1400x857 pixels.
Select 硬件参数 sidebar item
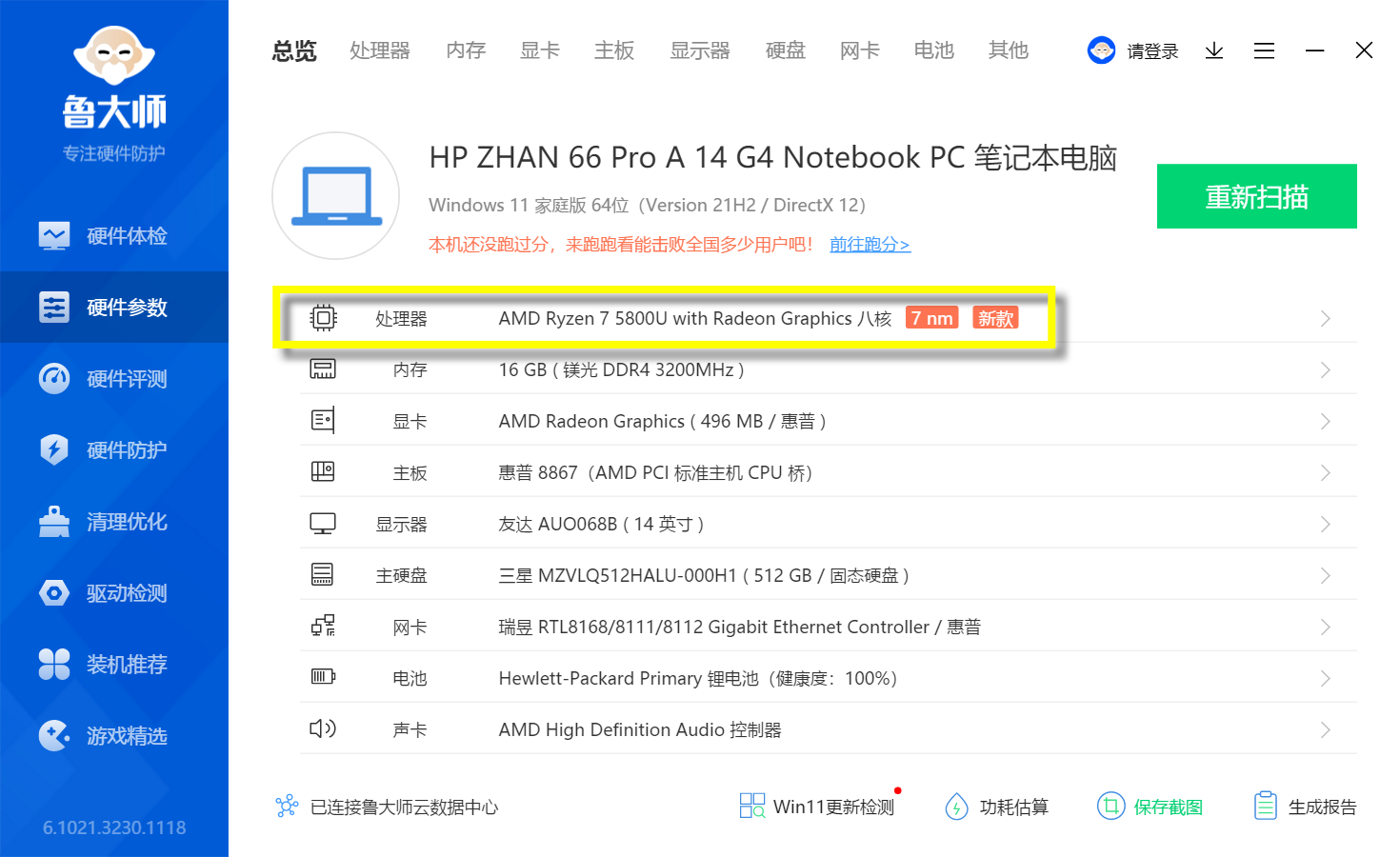pyautogui.click(x=114, y=307)
